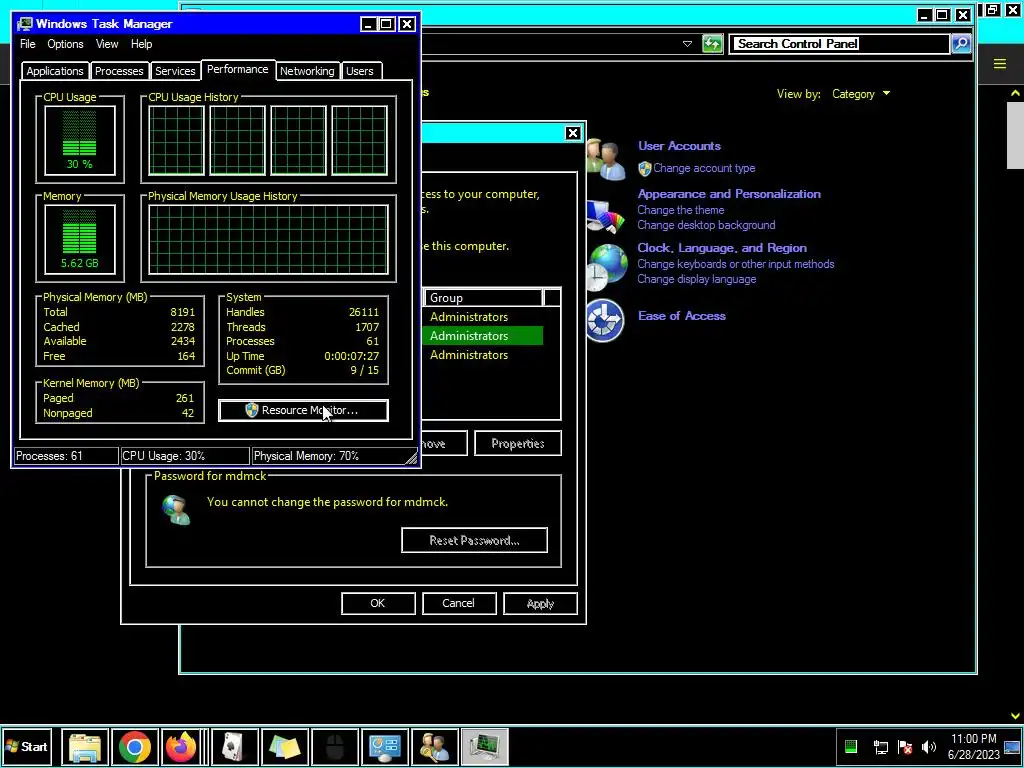Image resolution: width=1024 pixels, height=768 pixels.
Task: Click the scroll-up arrow of the right scrollbar
Action: point(1015,93)
